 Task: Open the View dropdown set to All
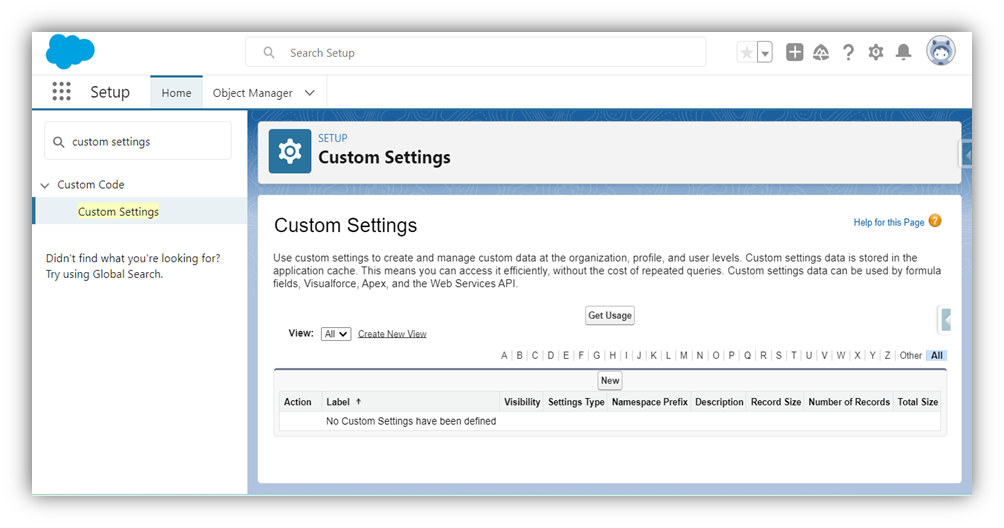click(x=336, y=333)
